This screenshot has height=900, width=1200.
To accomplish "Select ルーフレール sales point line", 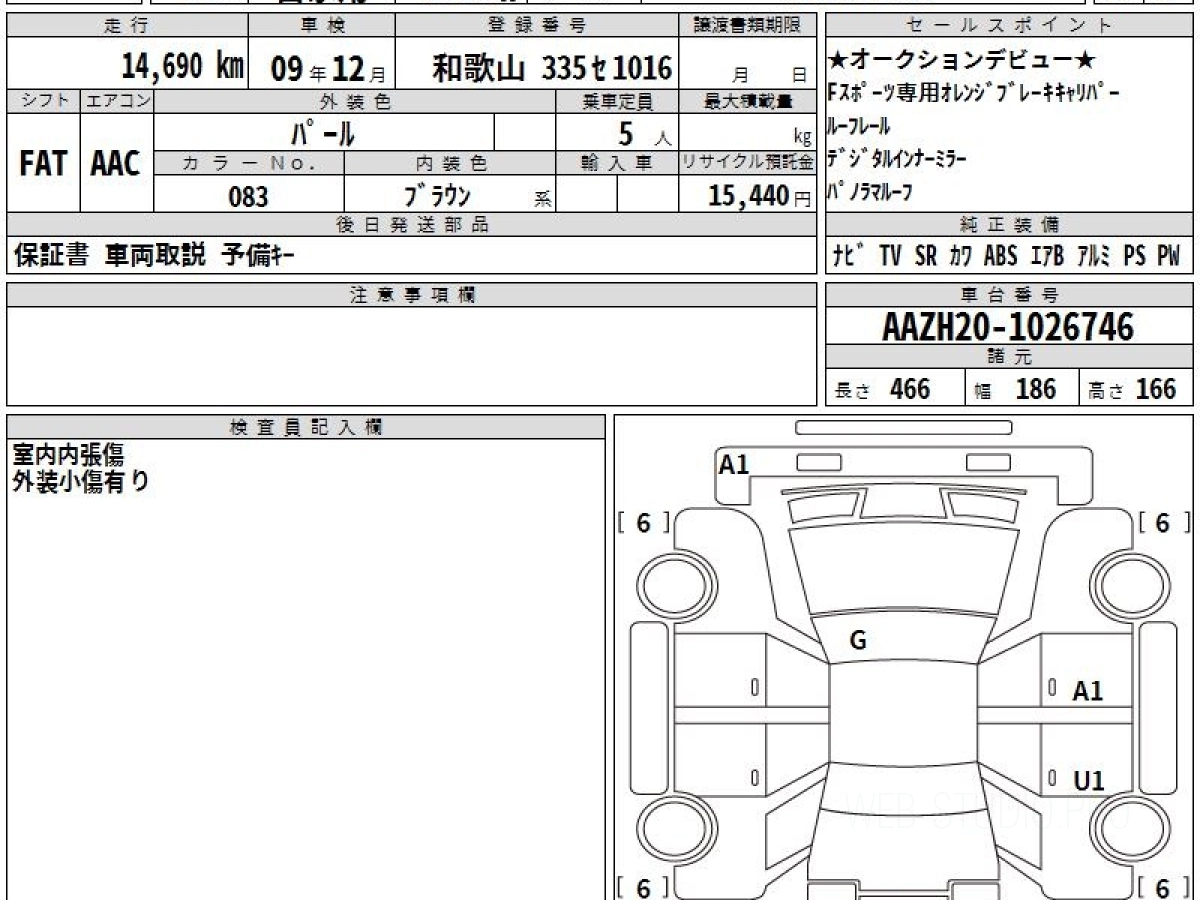I will tap(859, 126).
